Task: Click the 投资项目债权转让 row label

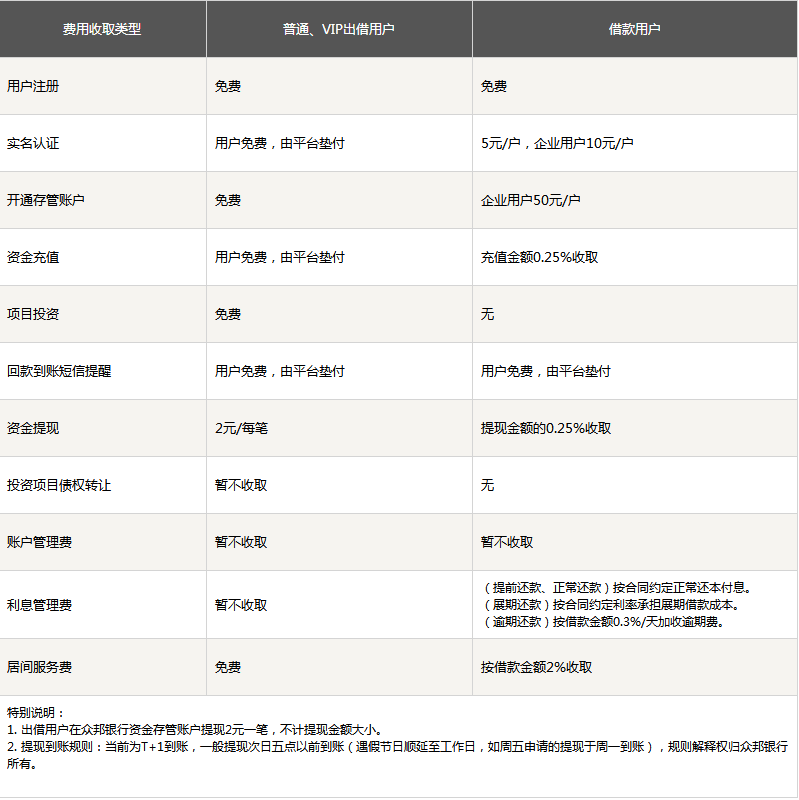Action: click(59, 485)
